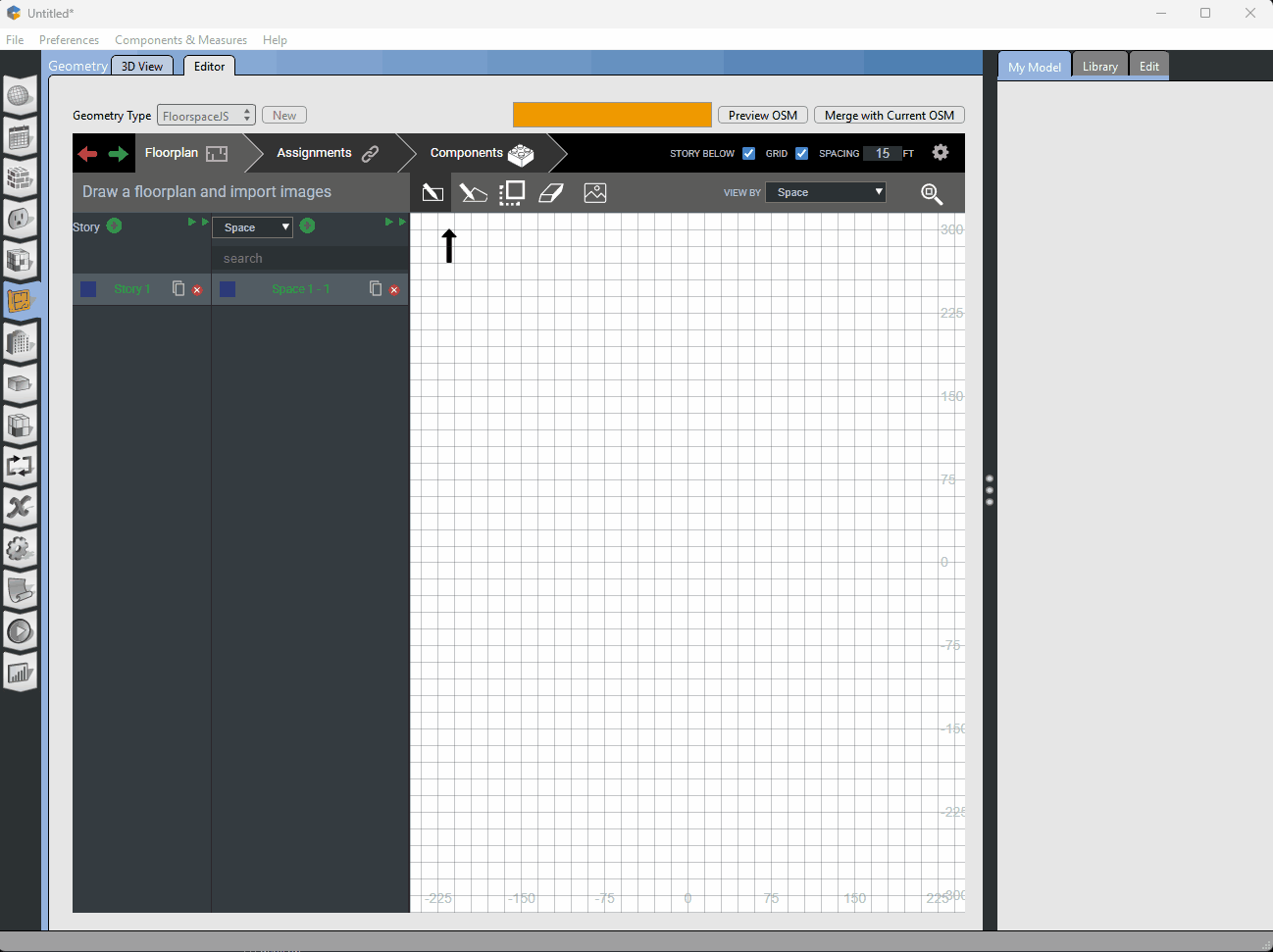Switch to the Editor tab
The height and width of the screenshot is (952, 1273).
(209, 66)
